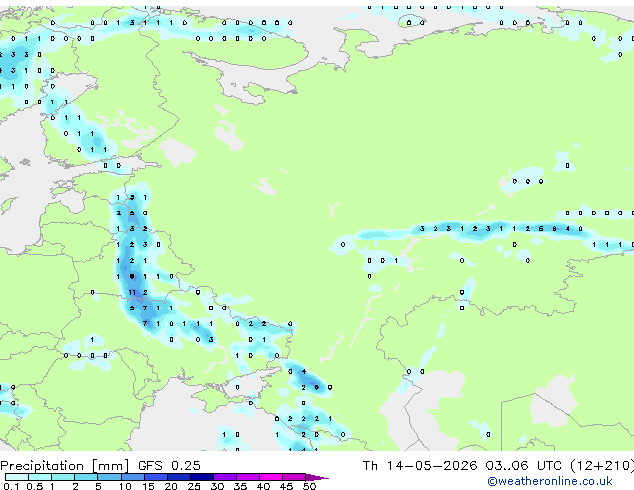634x490 pixels.
Task: Select the 1–2 mm legend color swatch
Action: pyautogui.click(x=63, y=477)
